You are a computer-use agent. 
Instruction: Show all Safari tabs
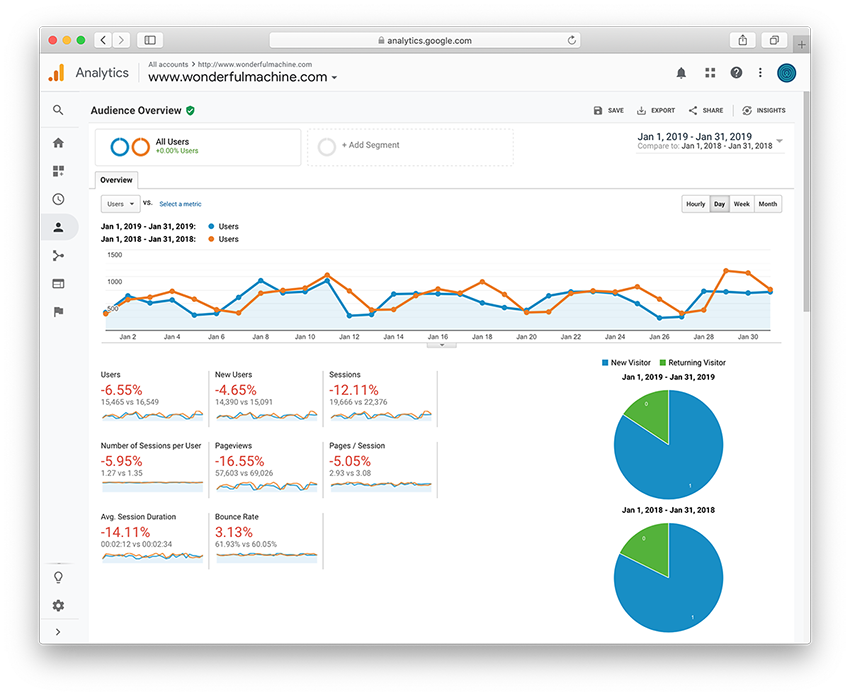click(775, 40)
